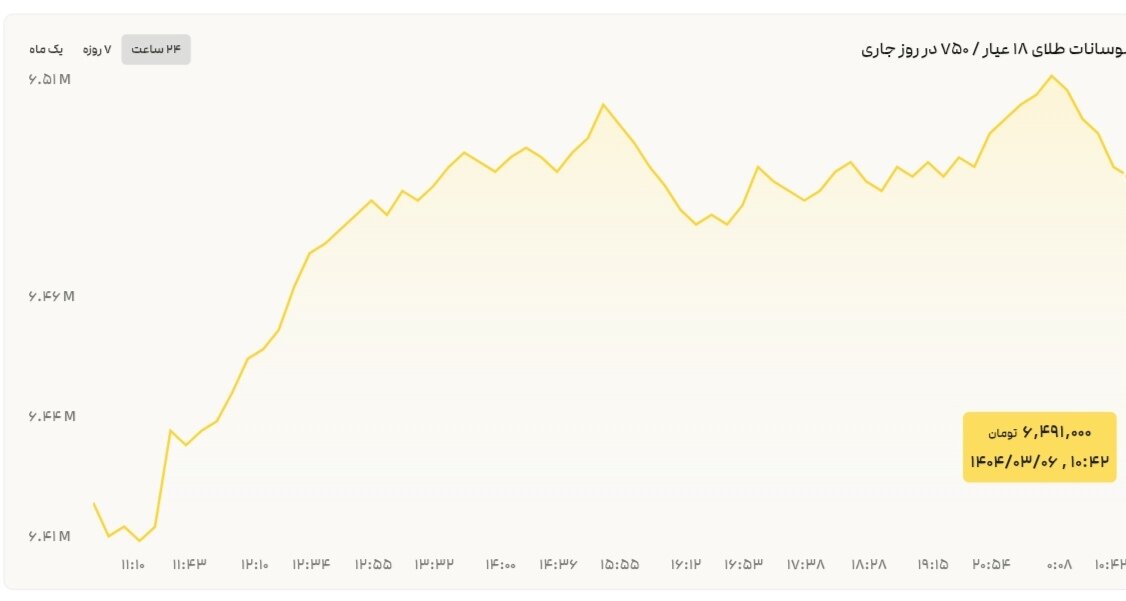Click the 13:32 time axis label
Screen dimensions: 1126x601
(x=434, y=565)
